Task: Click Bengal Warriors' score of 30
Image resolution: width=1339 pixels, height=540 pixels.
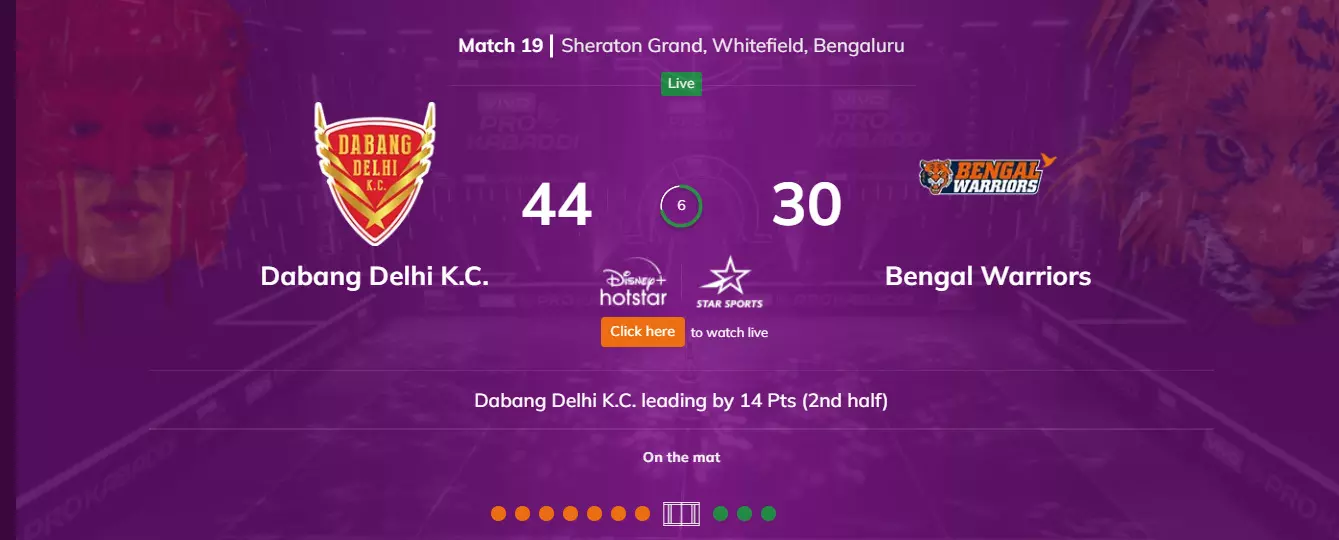Action: 807,206
